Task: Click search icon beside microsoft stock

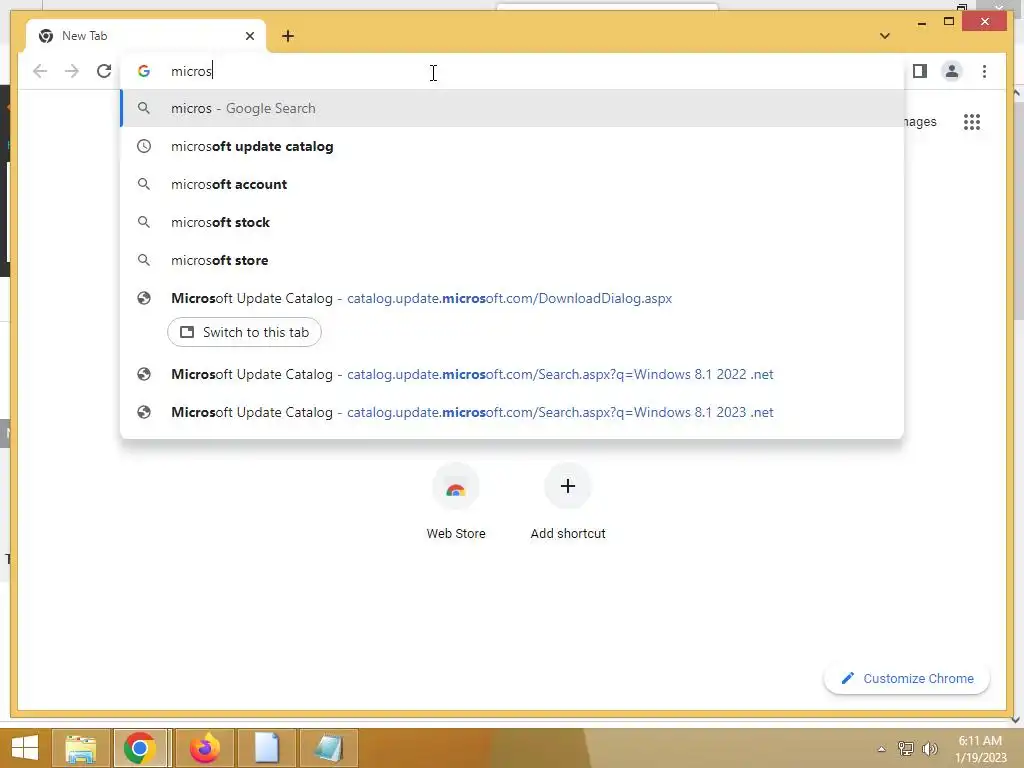Action: (x=144, y=222)
